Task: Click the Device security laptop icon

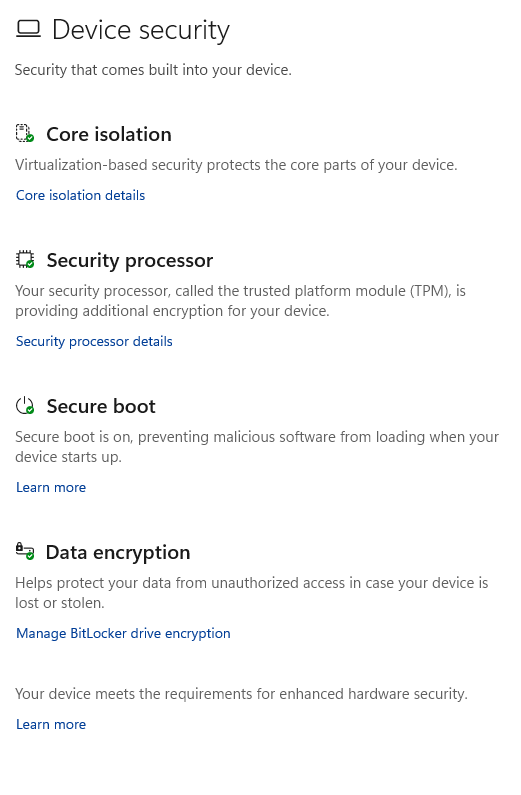Action: pyautogui.click(x=28, y=29)
